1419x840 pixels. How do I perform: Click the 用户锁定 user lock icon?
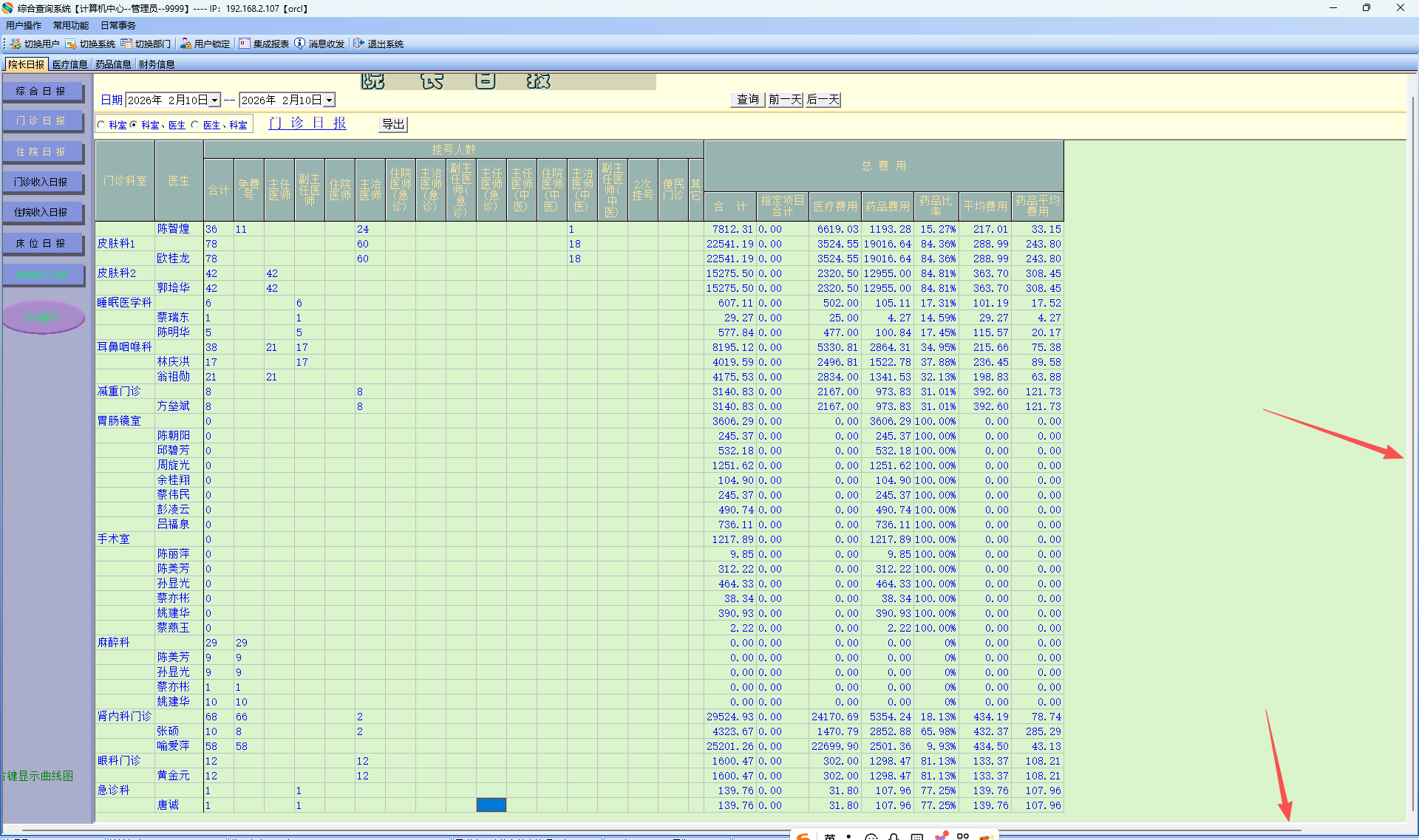[x=186, y=44]
